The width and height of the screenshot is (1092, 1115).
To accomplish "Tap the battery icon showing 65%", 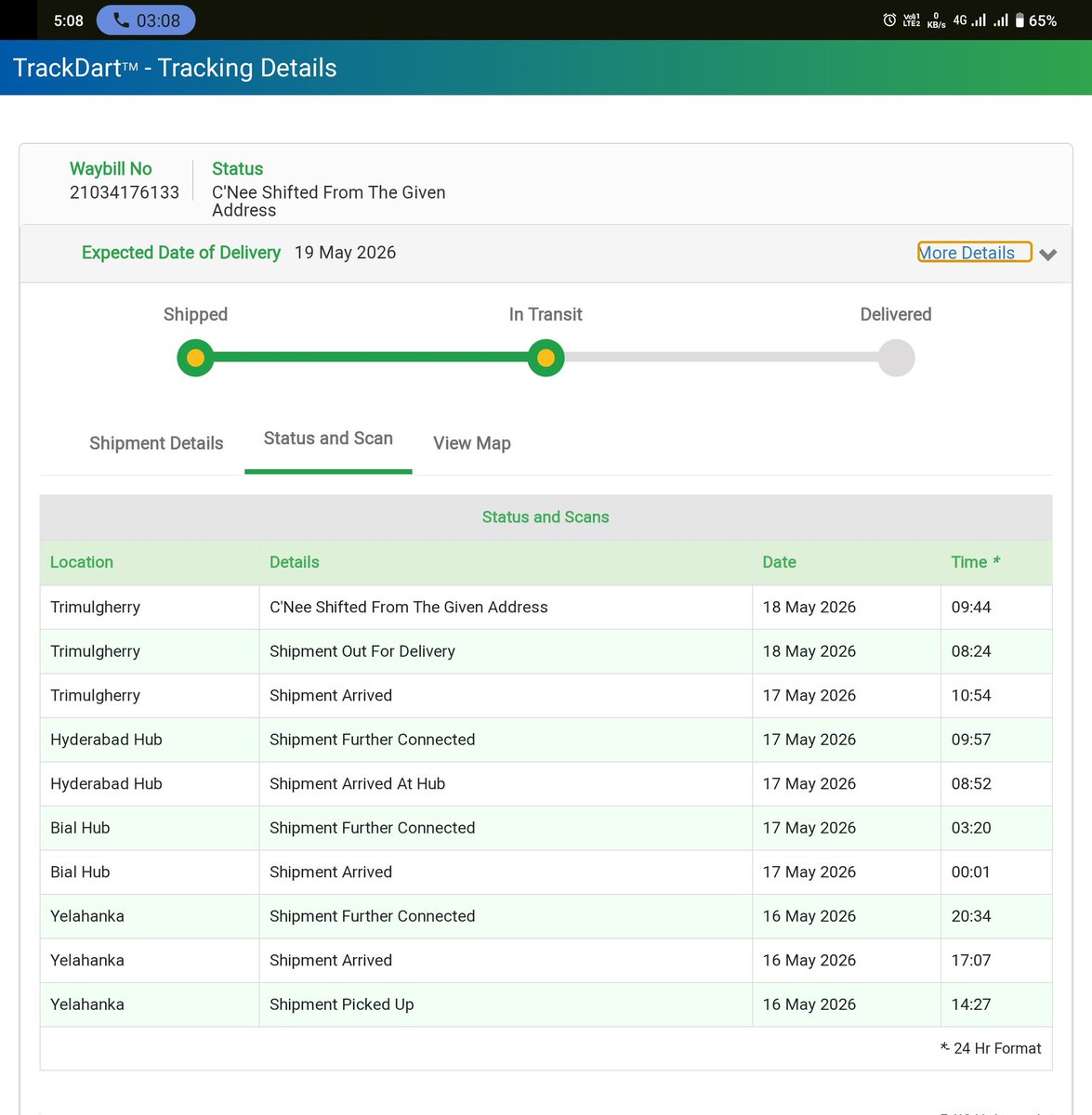I will (1020, 20).
